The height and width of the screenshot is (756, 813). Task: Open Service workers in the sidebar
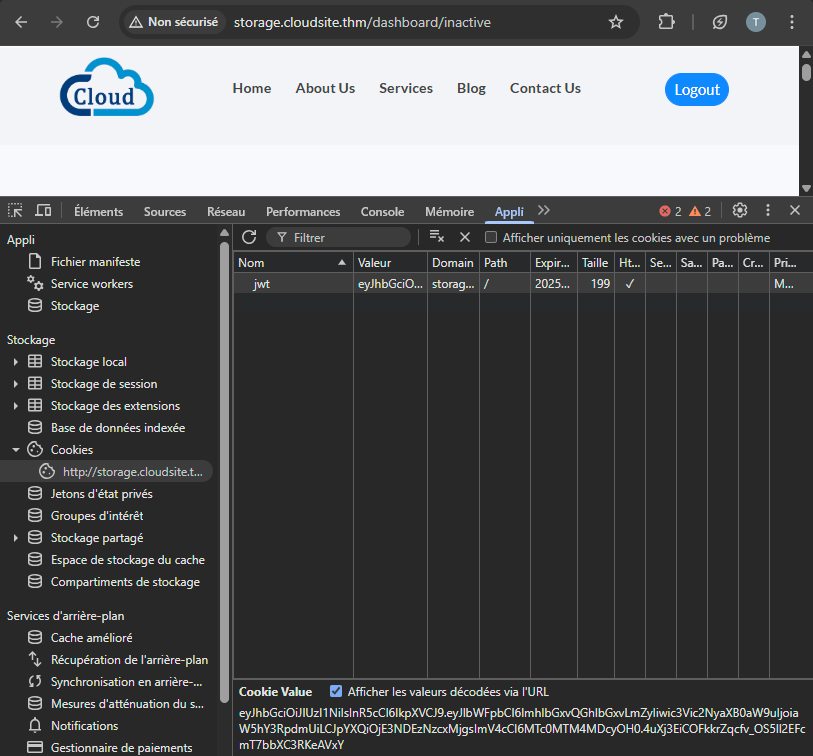tap(92, 284)
